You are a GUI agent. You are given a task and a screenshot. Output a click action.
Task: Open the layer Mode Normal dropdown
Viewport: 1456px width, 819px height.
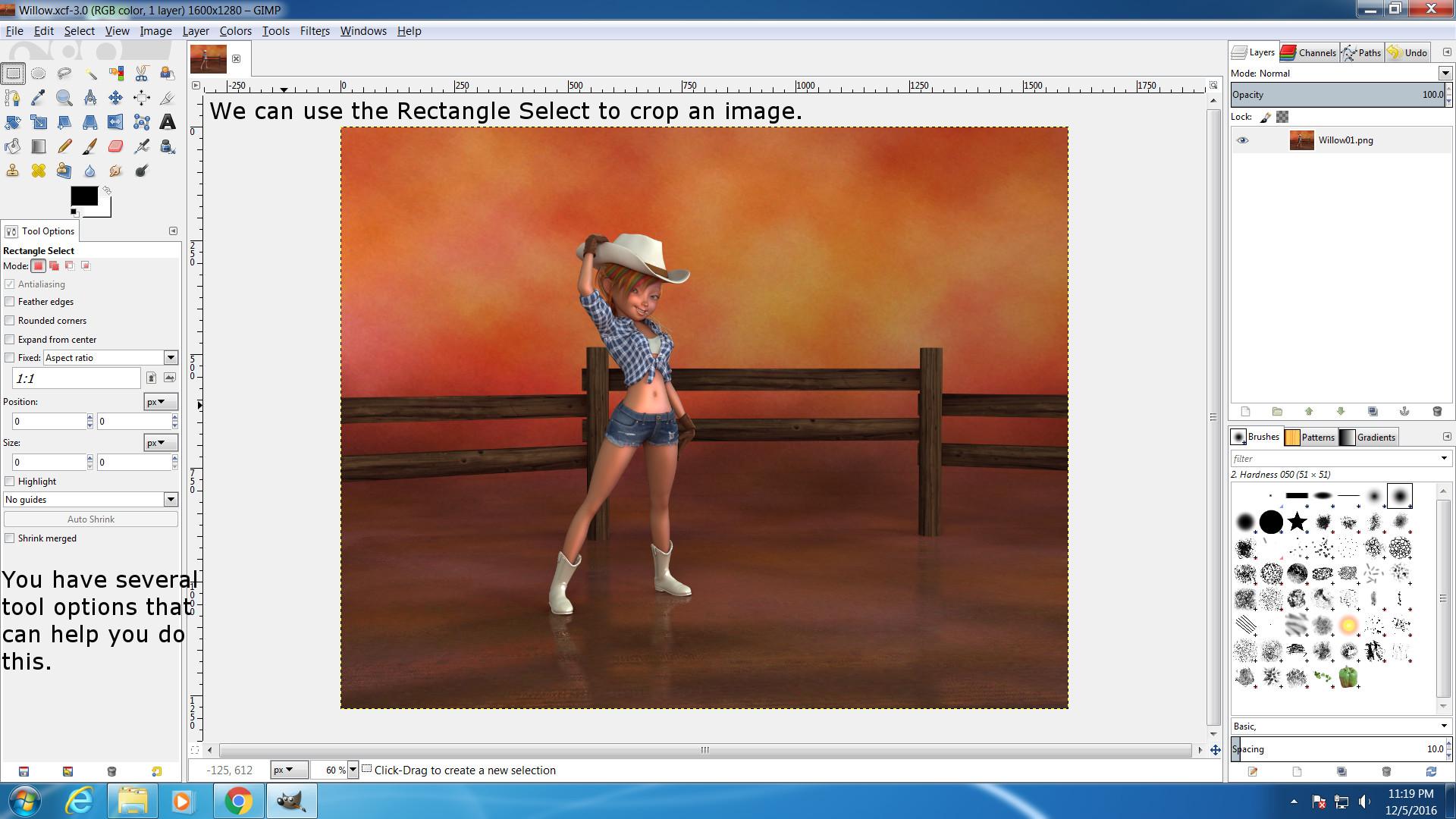pyautogui.click(x=1445, y=74)
